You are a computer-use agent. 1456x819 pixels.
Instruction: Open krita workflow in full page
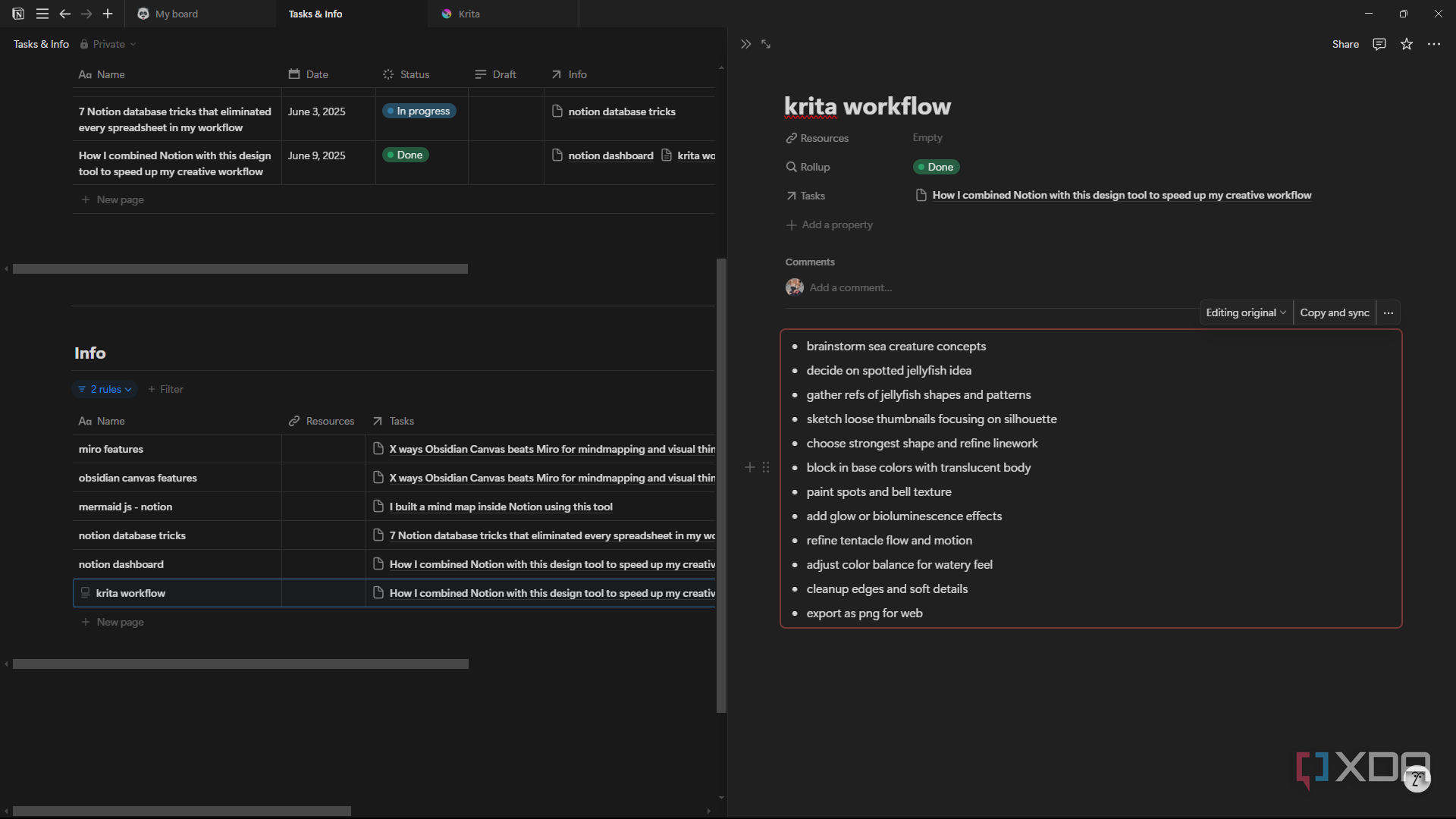(766, 44)
